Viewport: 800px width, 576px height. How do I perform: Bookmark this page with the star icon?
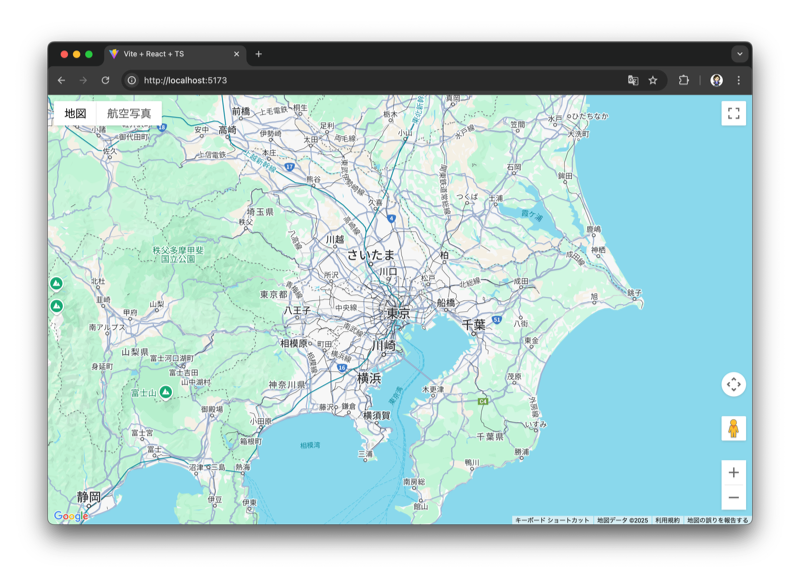tap(653, 80)
